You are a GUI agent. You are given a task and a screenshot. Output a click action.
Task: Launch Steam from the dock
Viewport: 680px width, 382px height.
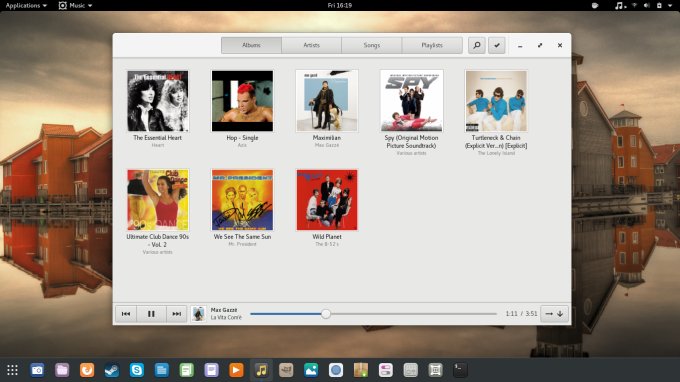(x=112, y=370)
